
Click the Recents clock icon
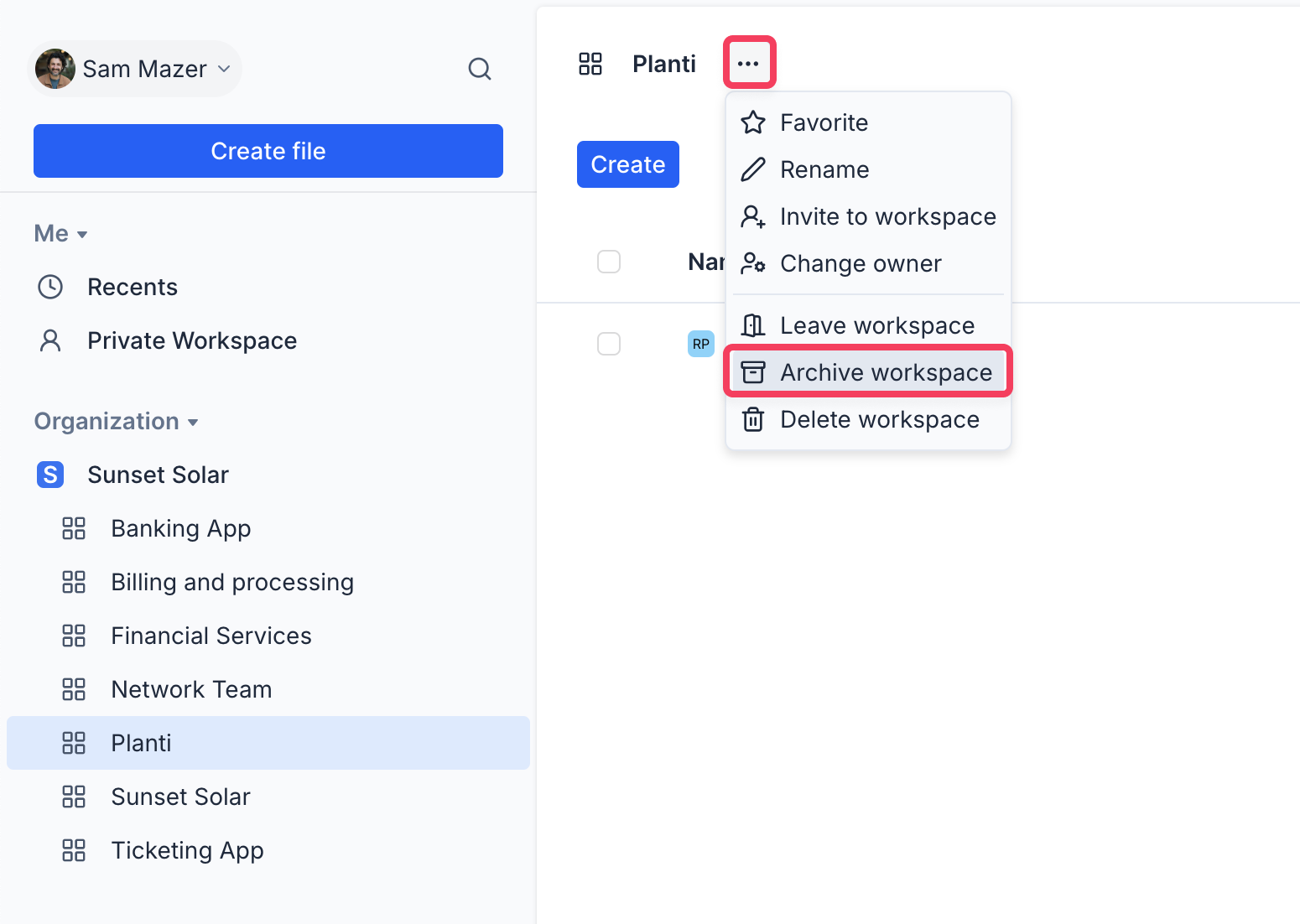pyautogui.click(x=50, y=287)
